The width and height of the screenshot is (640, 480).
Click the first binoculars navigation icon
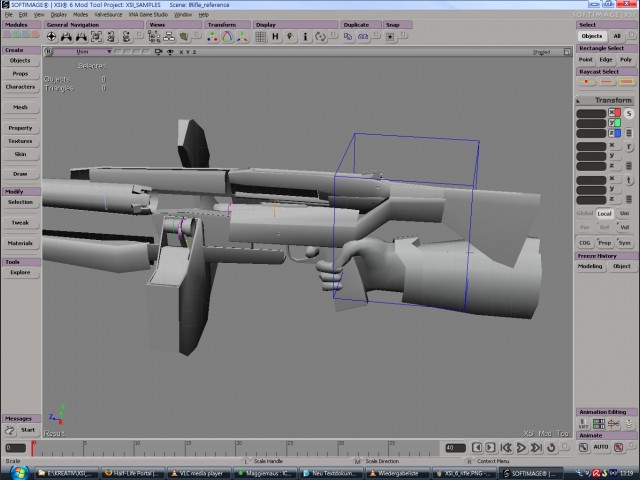click(66, 37)
